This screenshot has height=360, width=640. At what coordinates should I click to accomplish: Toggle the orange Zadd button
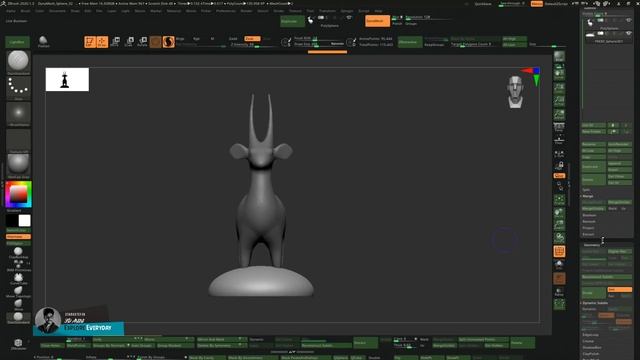click(252, 38)
